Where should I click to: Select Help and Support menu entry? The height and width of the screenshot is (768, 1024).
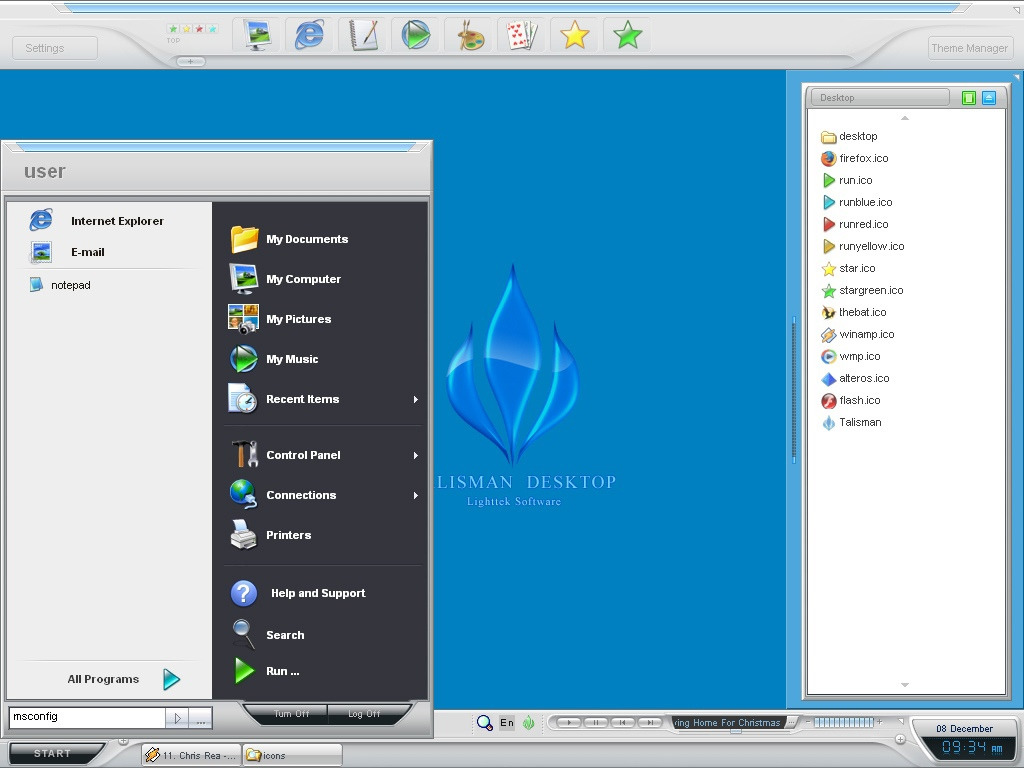(317, 593)
